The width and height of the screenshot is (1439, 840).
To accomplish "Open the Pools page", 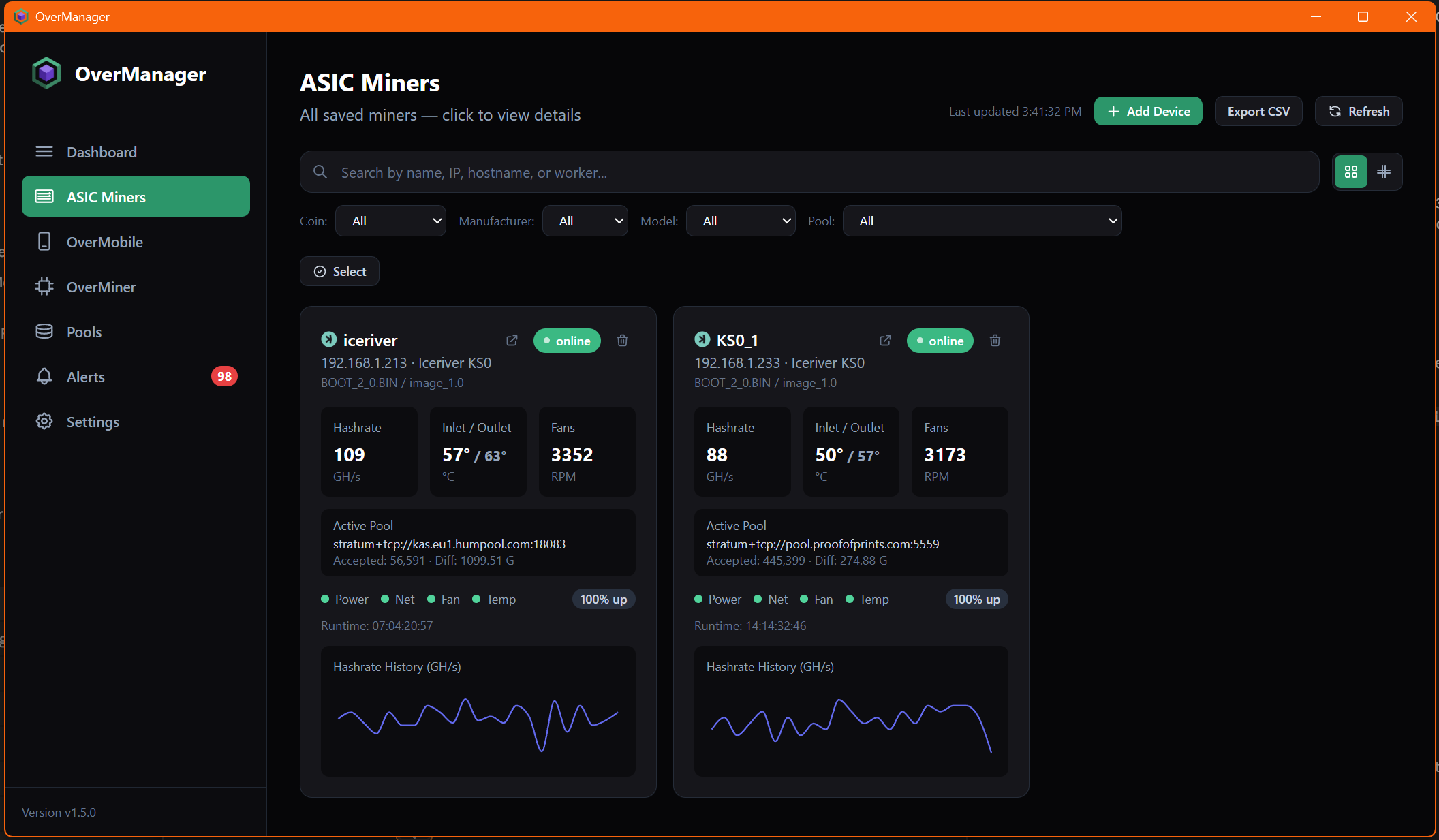I will coord(136,332).
